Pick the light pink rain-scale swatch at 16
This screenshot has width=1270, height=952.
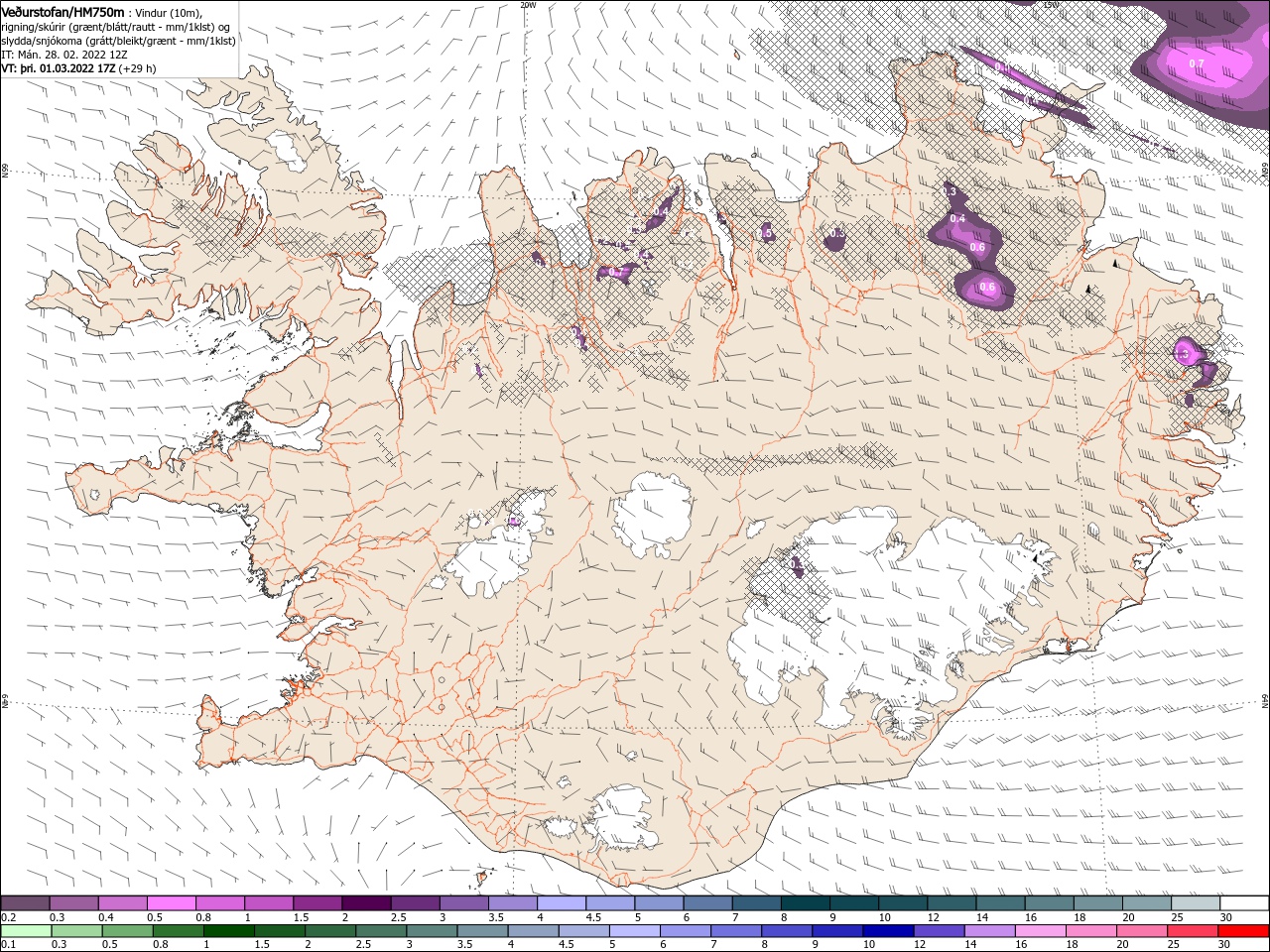coord(1041,931)
